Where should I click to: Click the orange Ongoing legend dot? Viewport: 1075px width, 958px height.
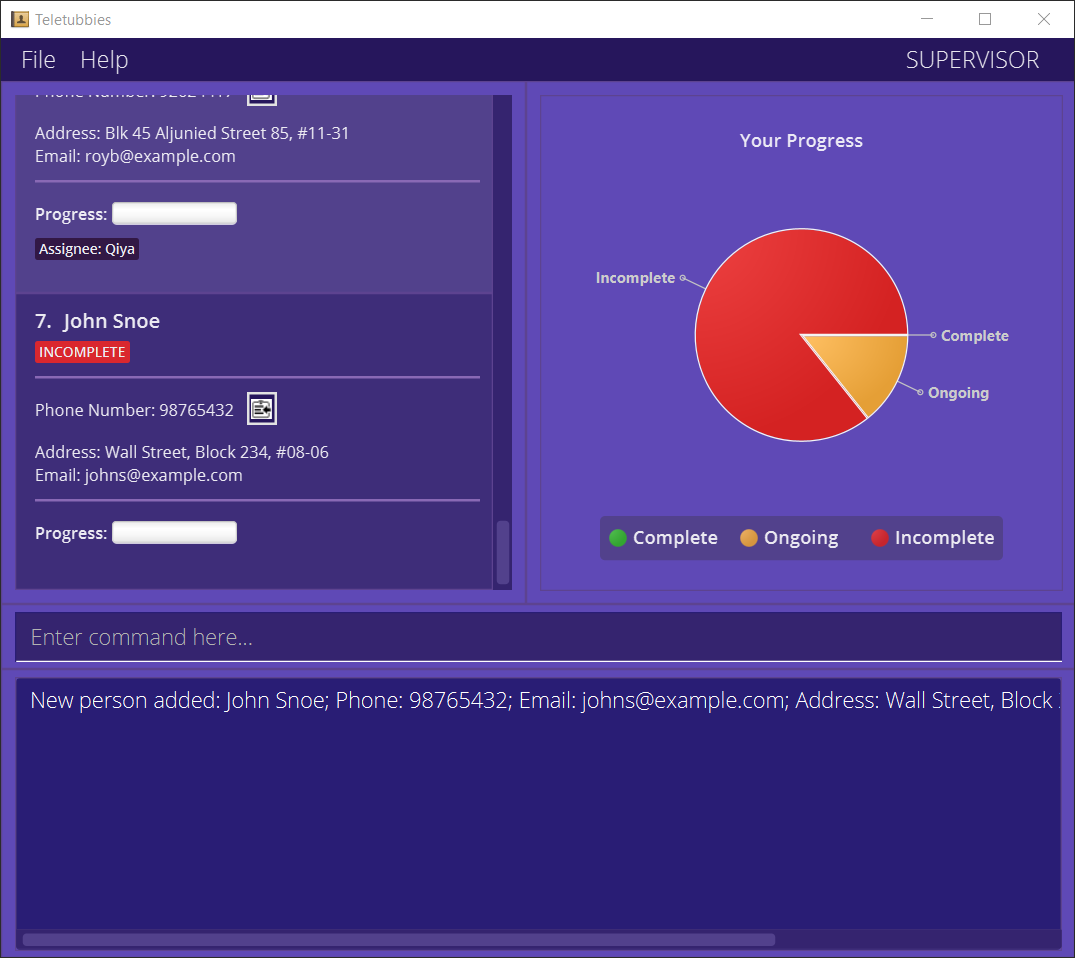(748, 538)
